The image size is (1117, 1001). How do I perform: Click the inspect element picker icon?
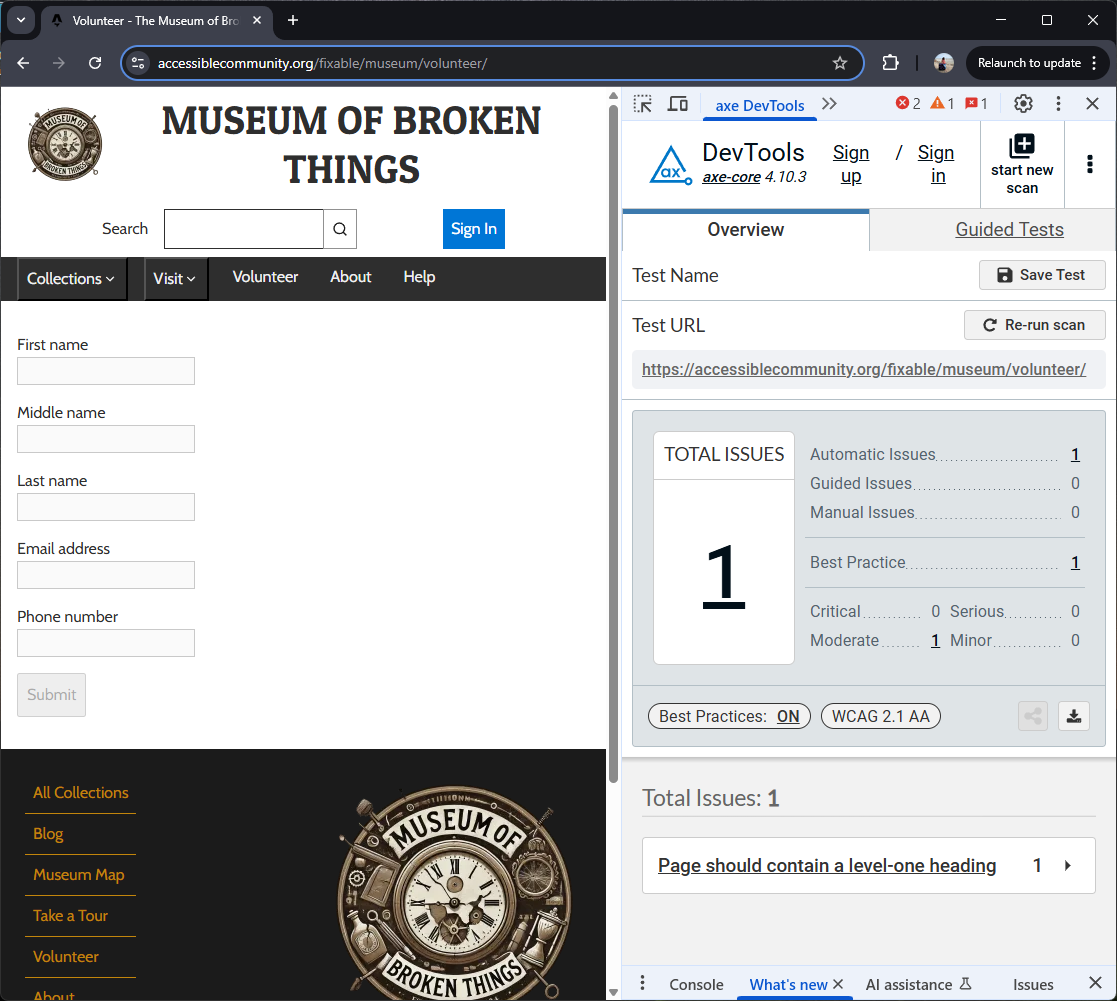(x=643, y=104)
